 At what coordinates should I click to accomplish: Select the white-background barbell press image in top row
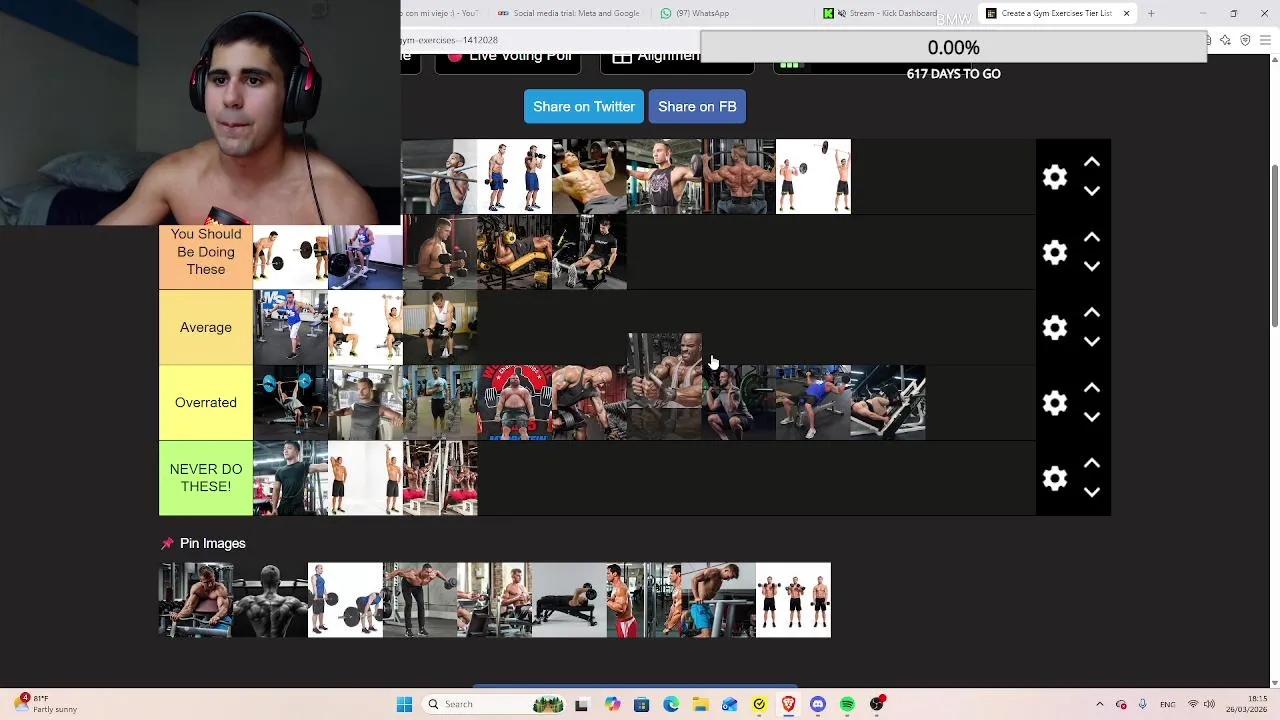coord(813,177)
